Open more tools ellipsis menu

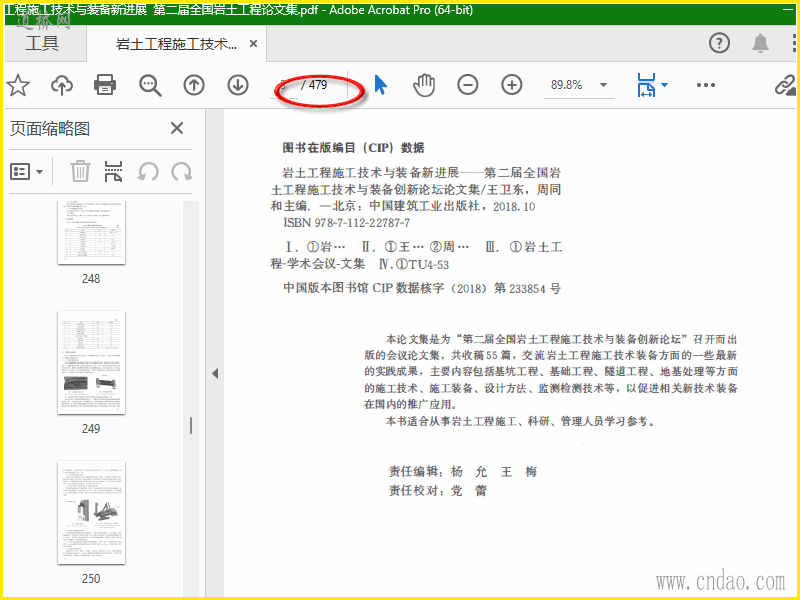click(x=706, y=85)
